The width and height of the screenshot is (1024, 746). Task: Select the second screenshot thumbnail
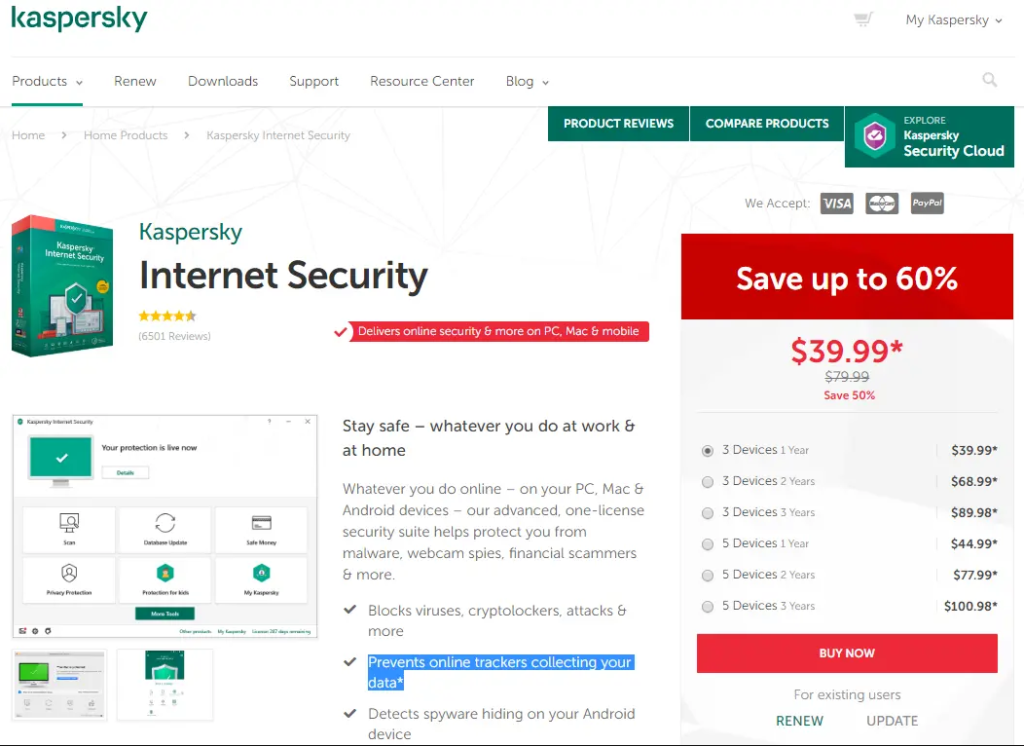(165, 685)
